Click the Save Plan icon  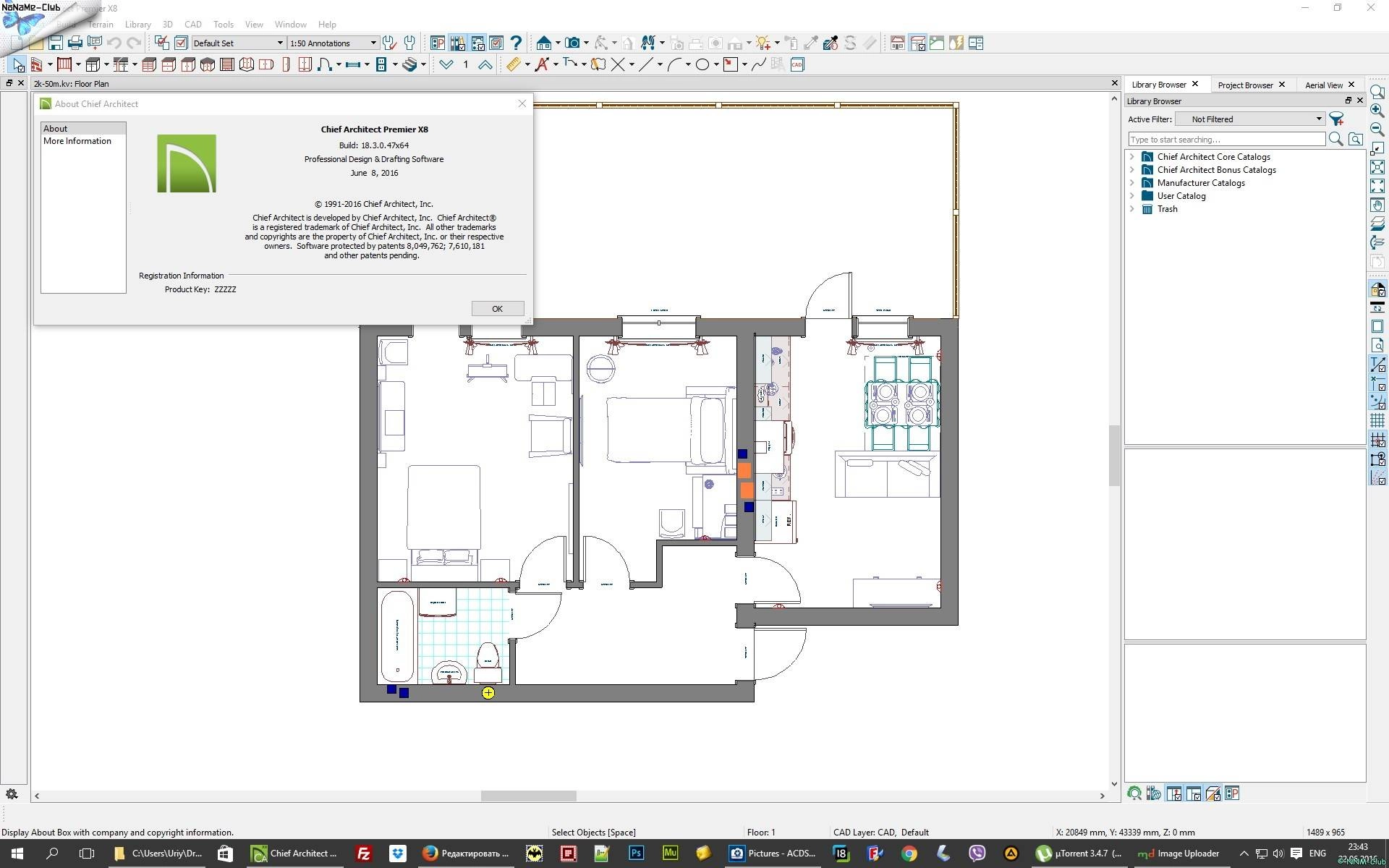56,43
